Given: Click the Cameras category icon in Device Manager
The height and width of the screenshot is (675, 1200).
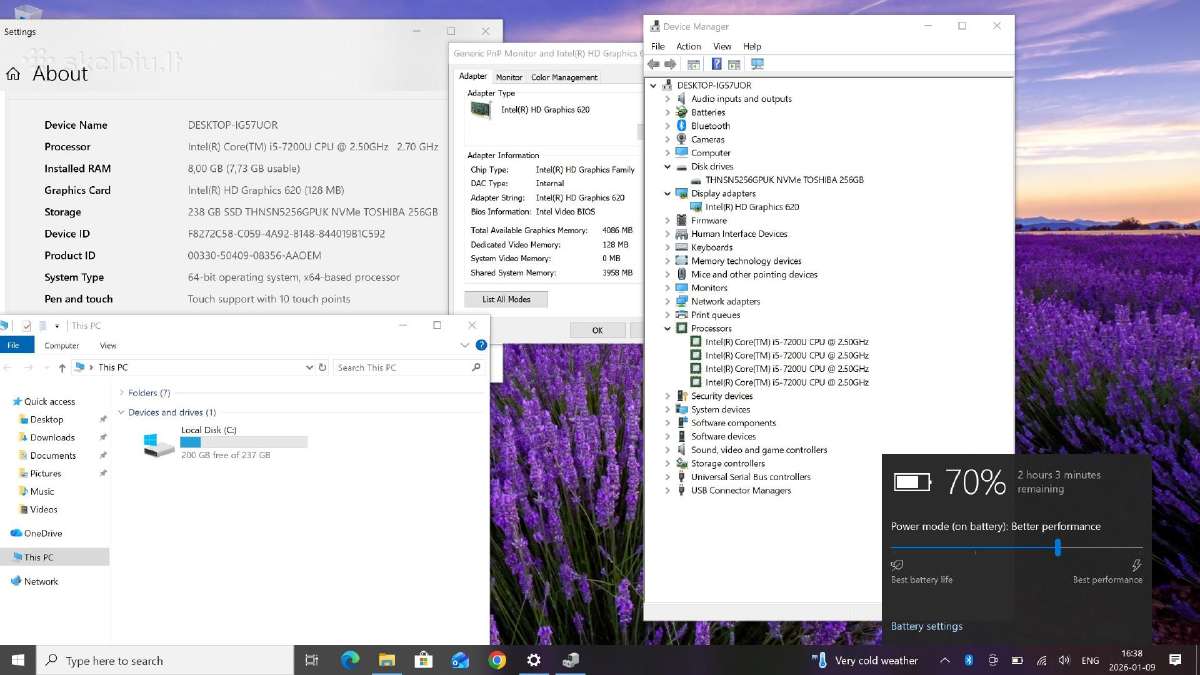Looking at the screenshot, I should point(682,139).
